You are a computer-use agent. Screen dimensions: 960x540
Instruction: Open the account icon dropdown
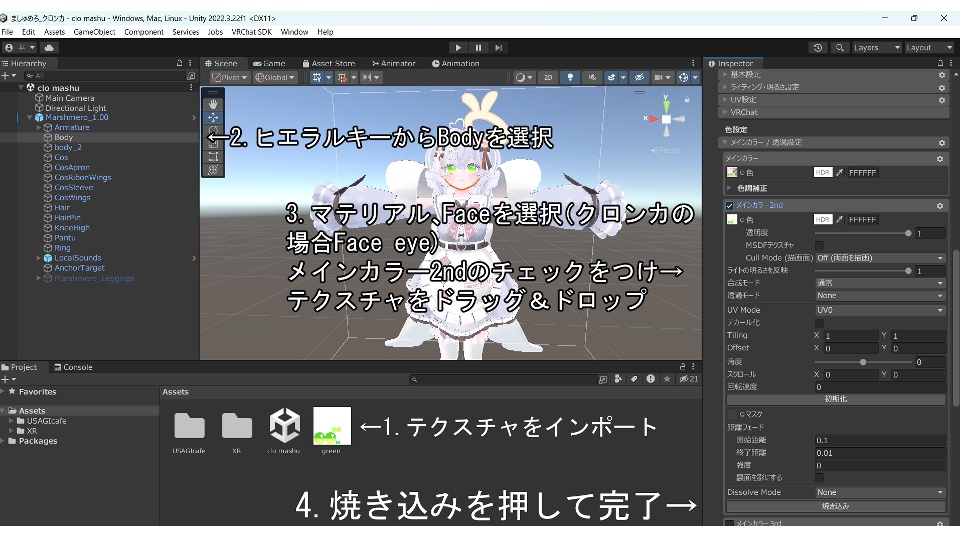20,48
